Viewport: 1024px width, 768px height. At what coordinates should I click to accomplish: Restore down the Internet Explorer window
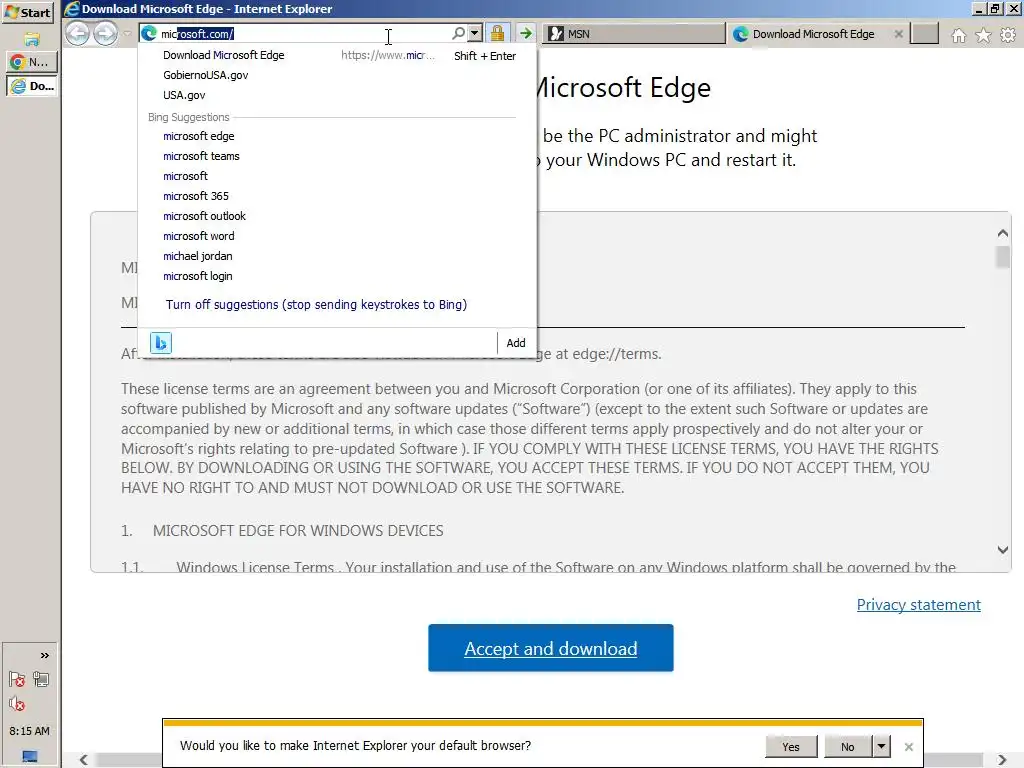pos(995,9)
